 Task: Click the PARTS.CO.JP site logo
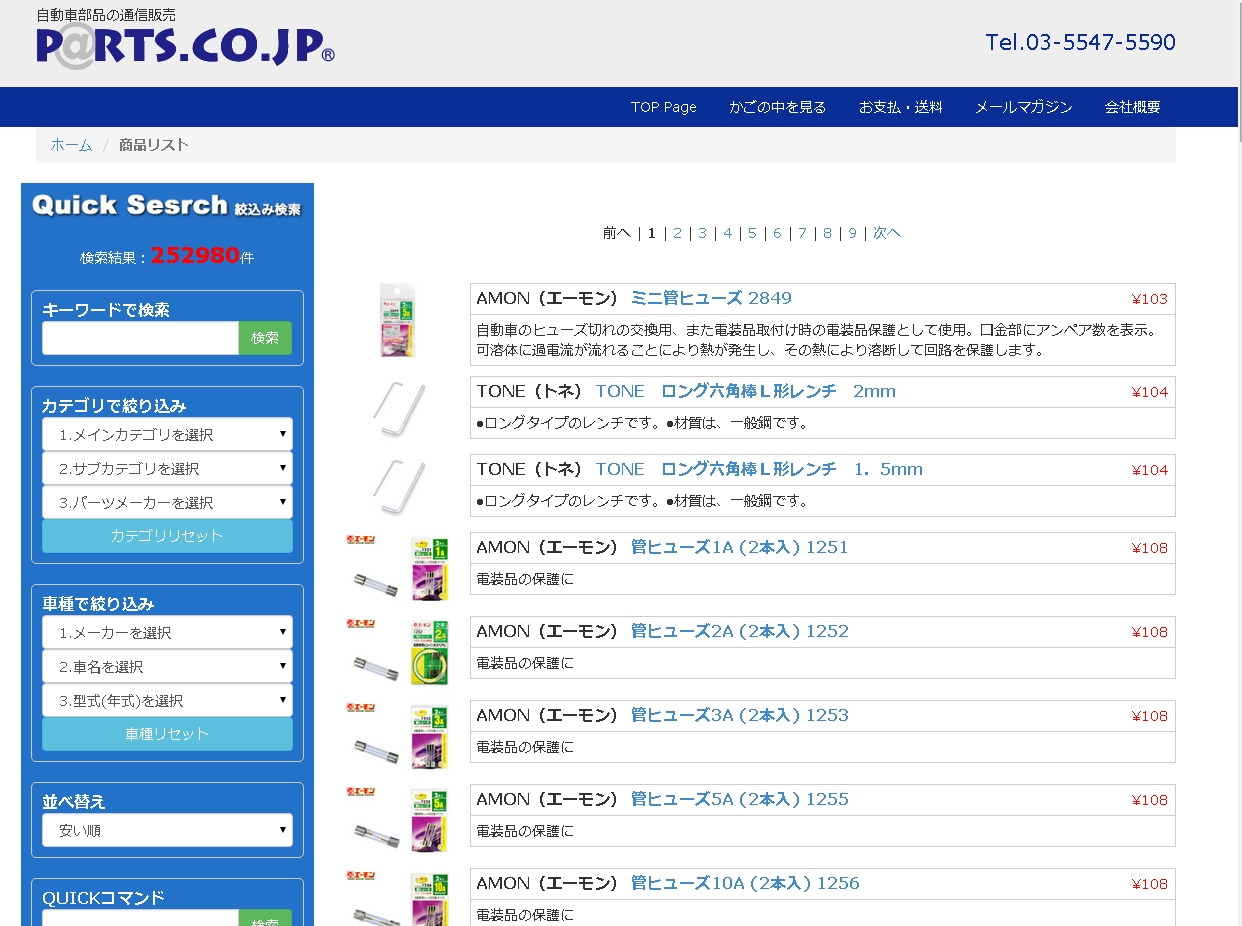185,45
